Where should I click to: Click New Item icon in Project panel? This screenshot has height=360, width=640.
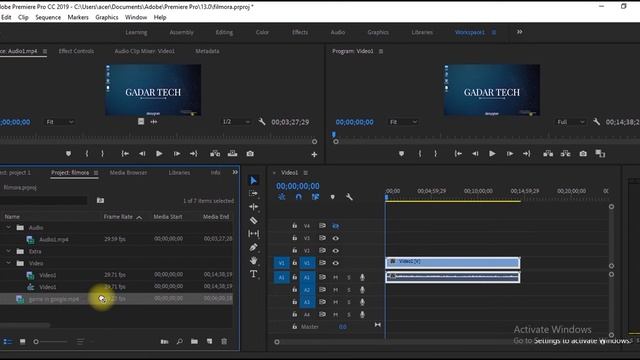pos(209,341)
